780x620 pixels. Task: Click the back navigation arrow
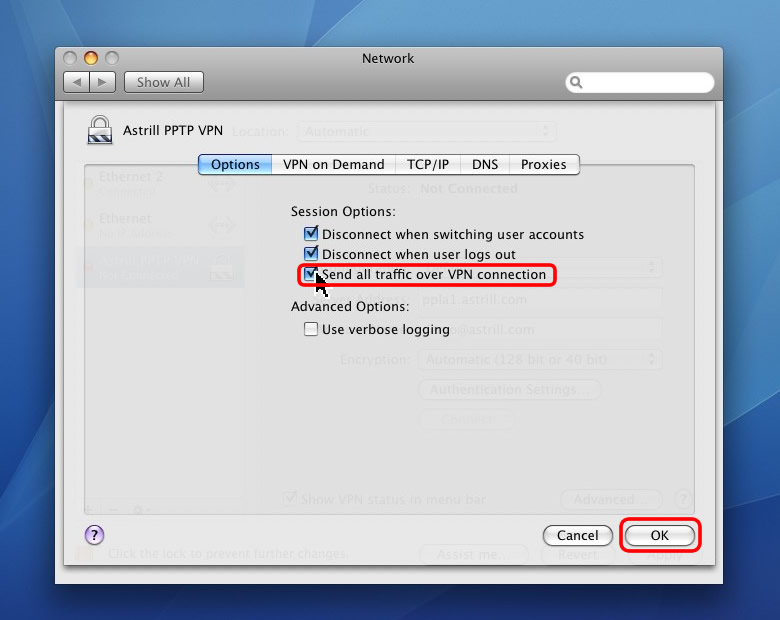click(77, 82)
